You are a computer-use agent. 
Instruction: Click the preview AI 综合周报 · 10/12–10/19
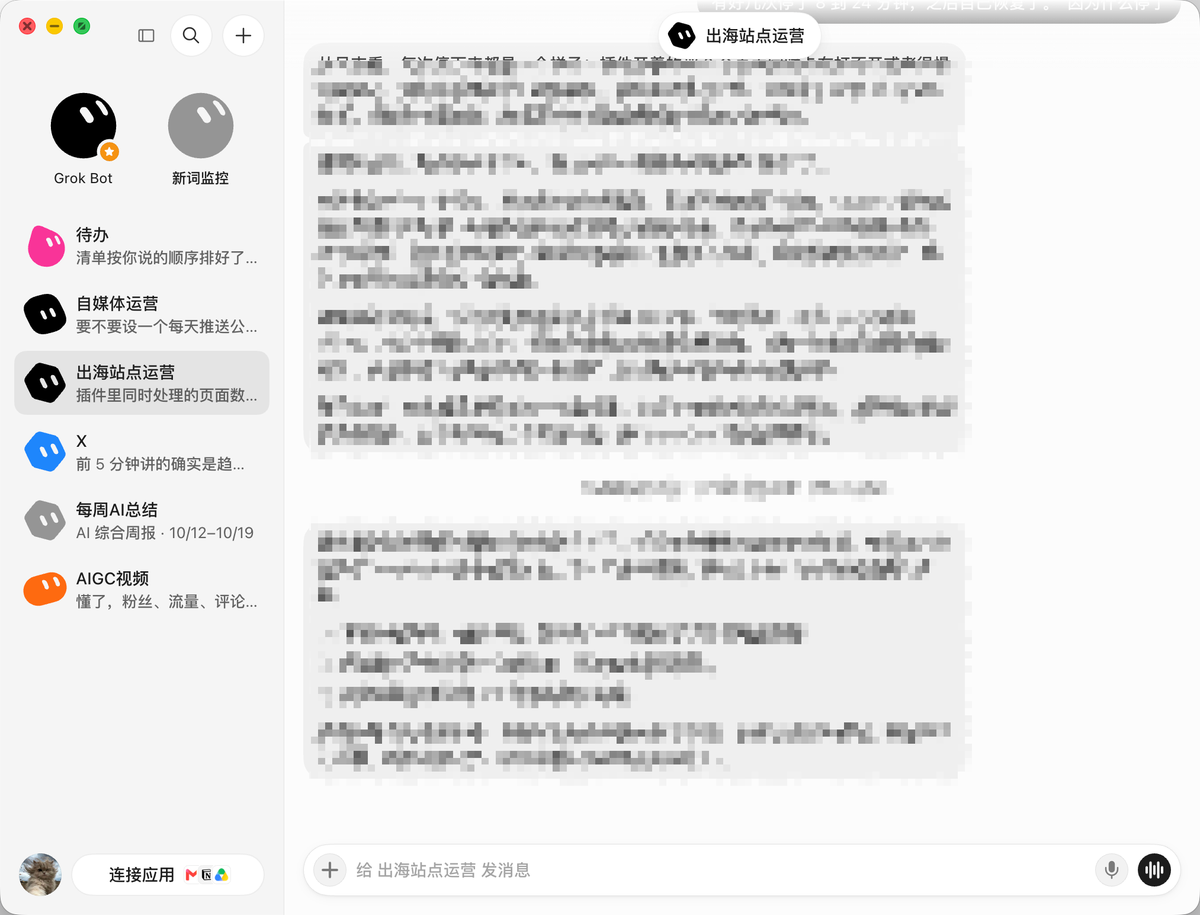pos(165,533)
